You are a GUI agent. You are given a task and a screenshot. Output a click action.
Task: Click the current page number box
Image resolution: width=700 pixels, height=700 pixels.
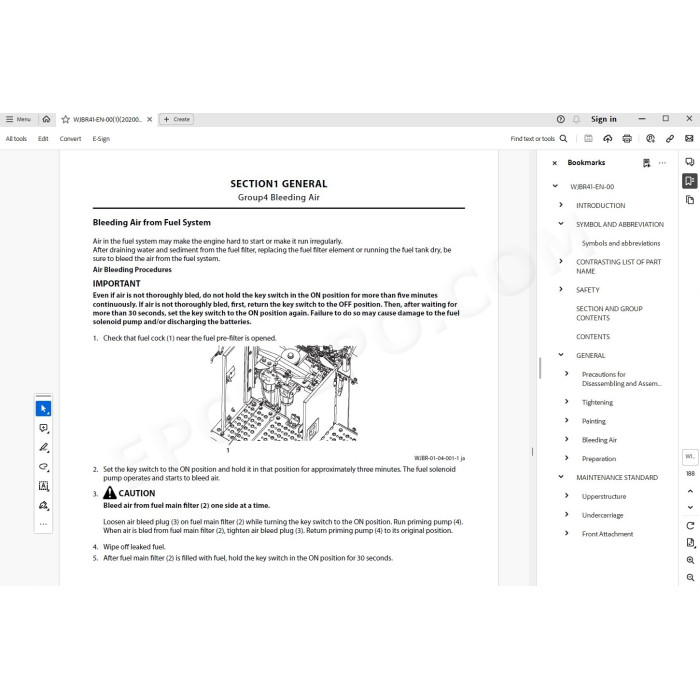690,457
